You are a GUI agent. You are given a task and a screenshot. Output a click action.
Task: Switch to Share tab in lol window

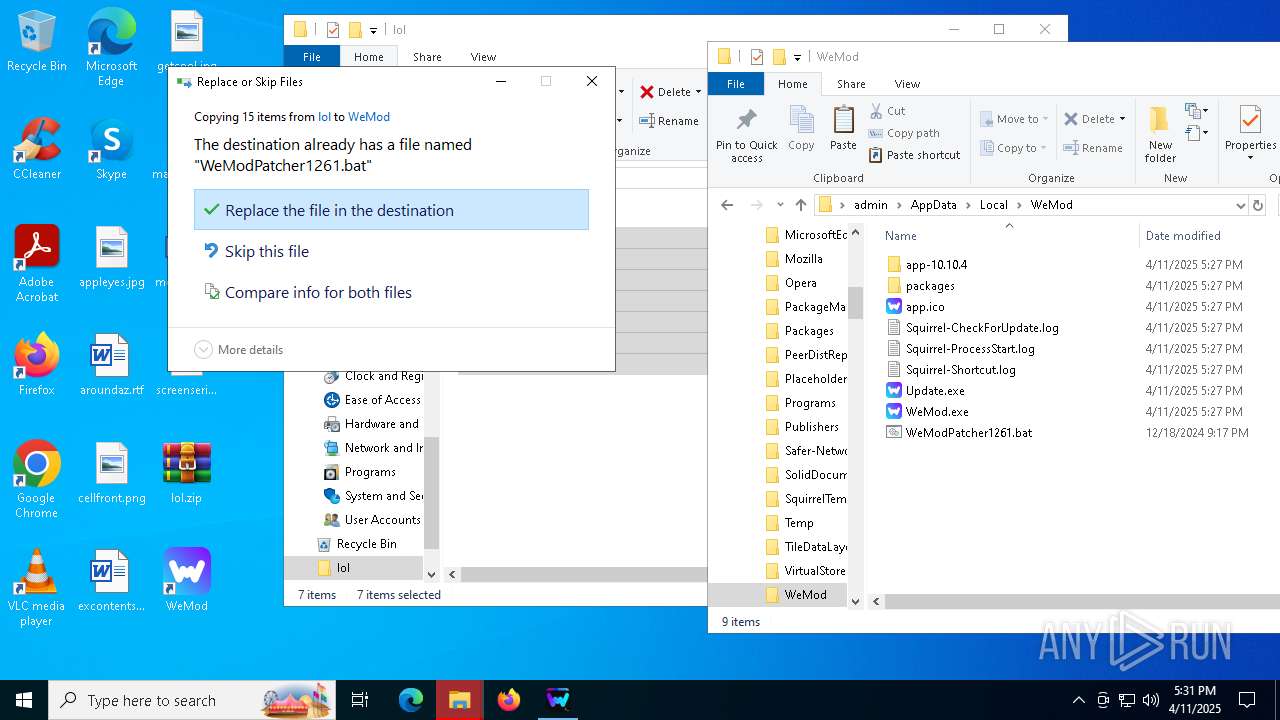(x=427, y=57)
